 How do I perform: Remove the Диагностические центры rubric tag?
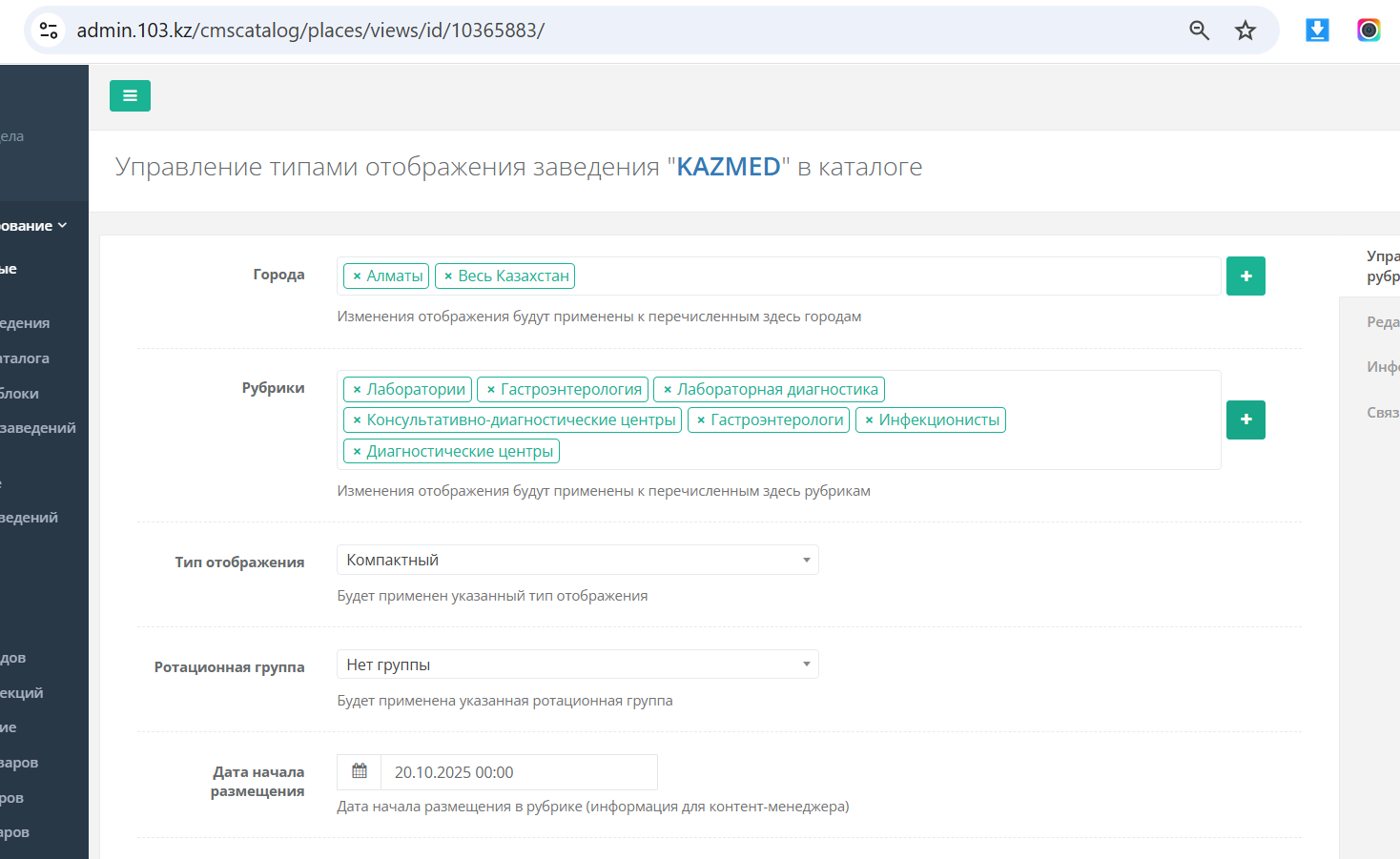pos(357,452)
